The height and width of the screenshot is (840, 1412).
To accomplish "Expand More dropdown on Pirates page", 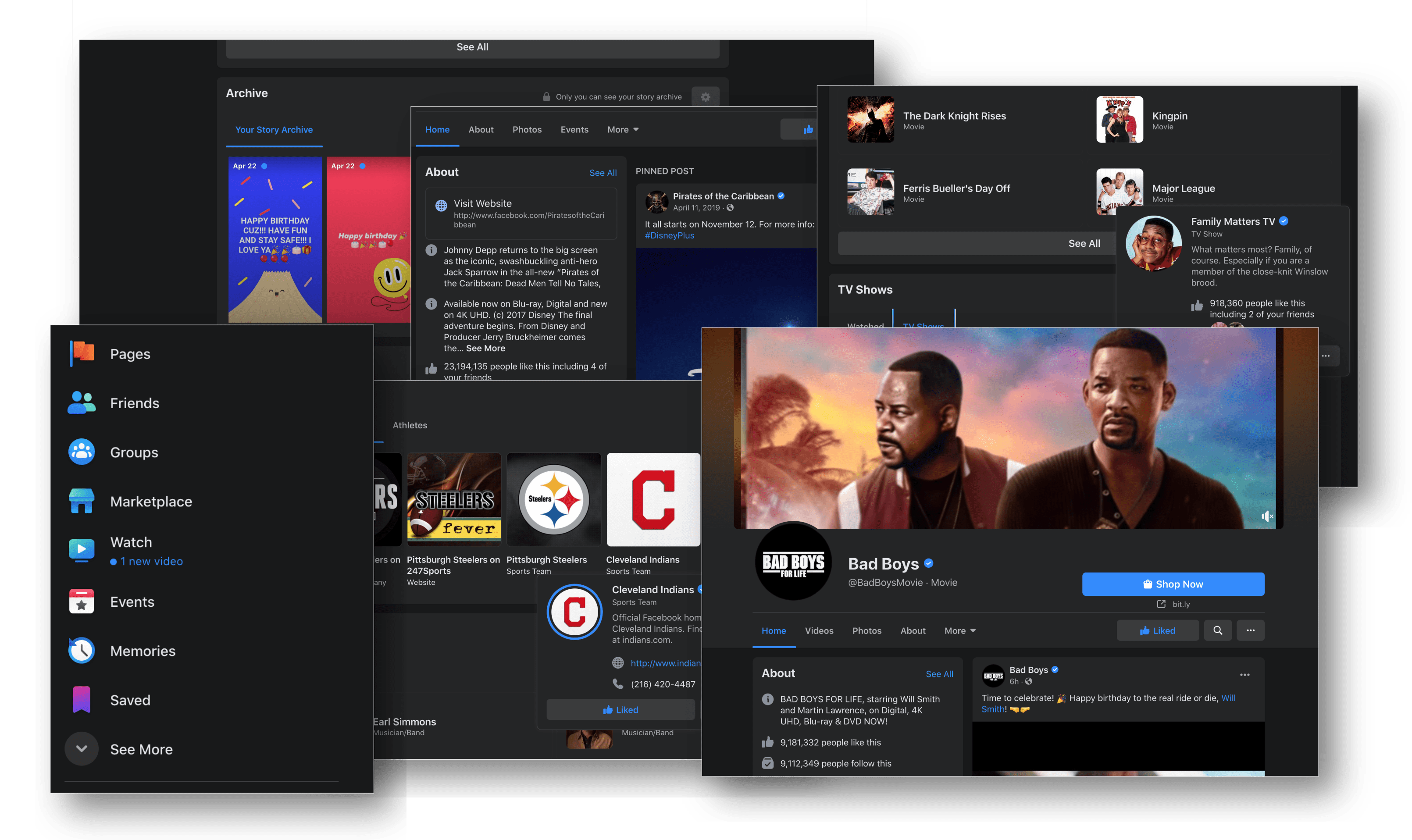I will tap(623, 130).
